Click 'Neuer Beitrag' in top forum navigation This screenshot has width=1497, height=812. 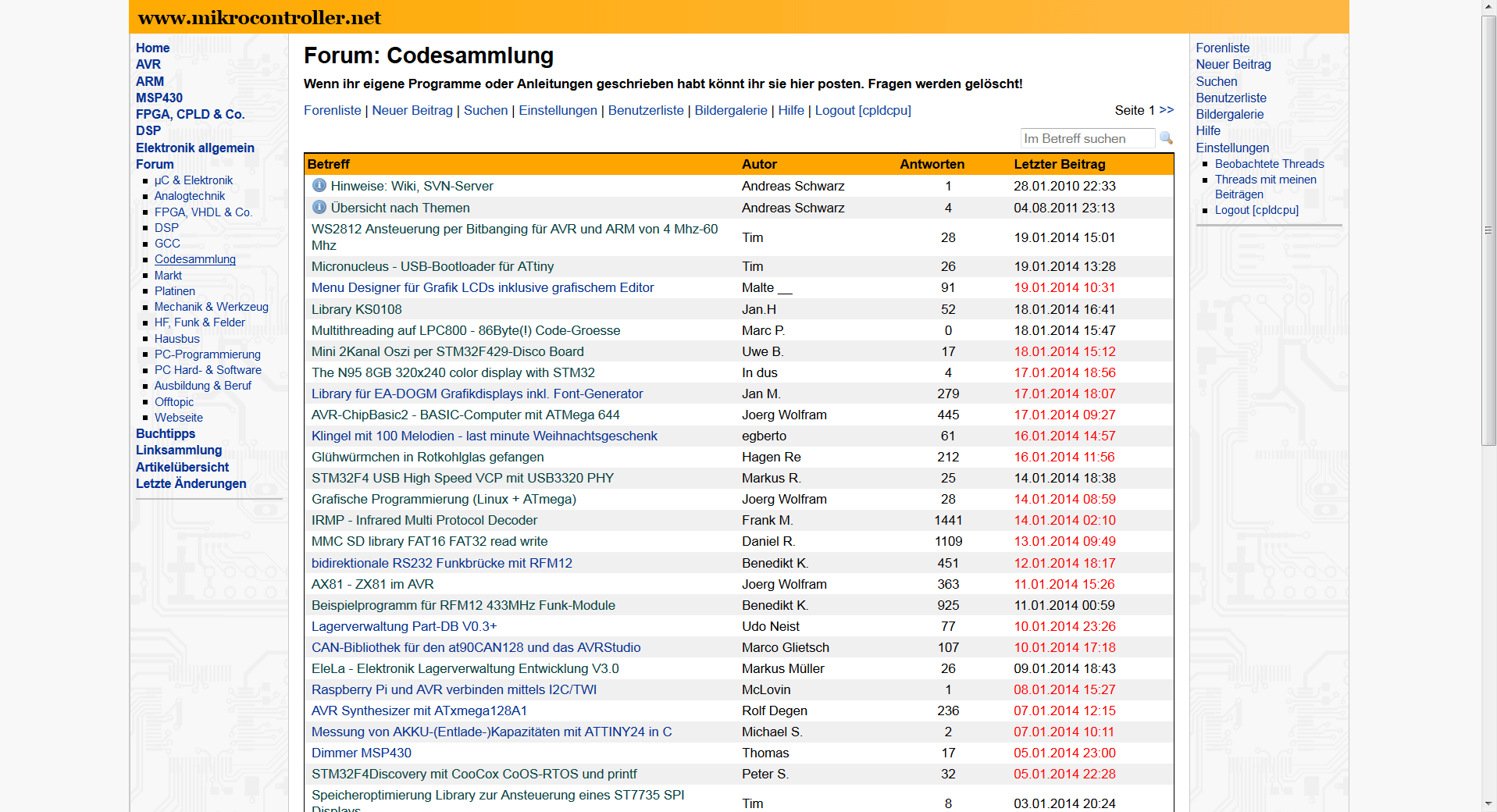(x=412, y=110)
